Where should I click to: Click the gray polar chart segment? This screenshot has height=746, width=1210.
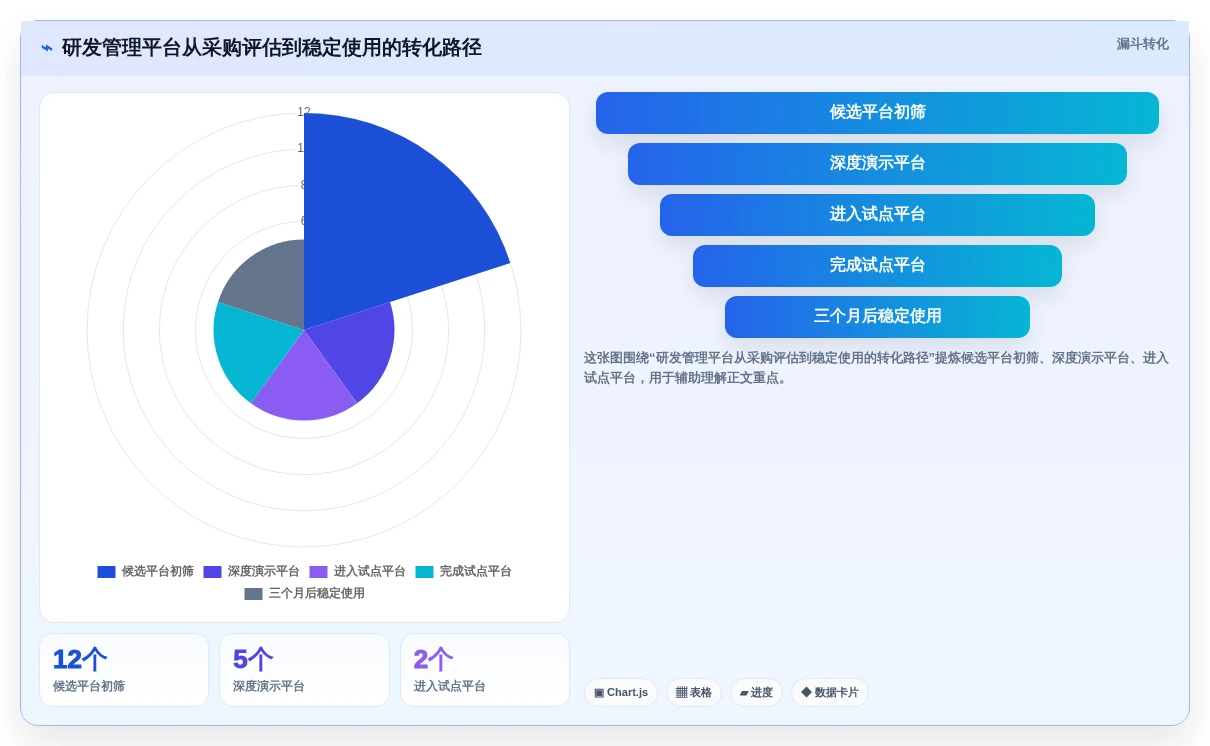[x=272, y=285]
